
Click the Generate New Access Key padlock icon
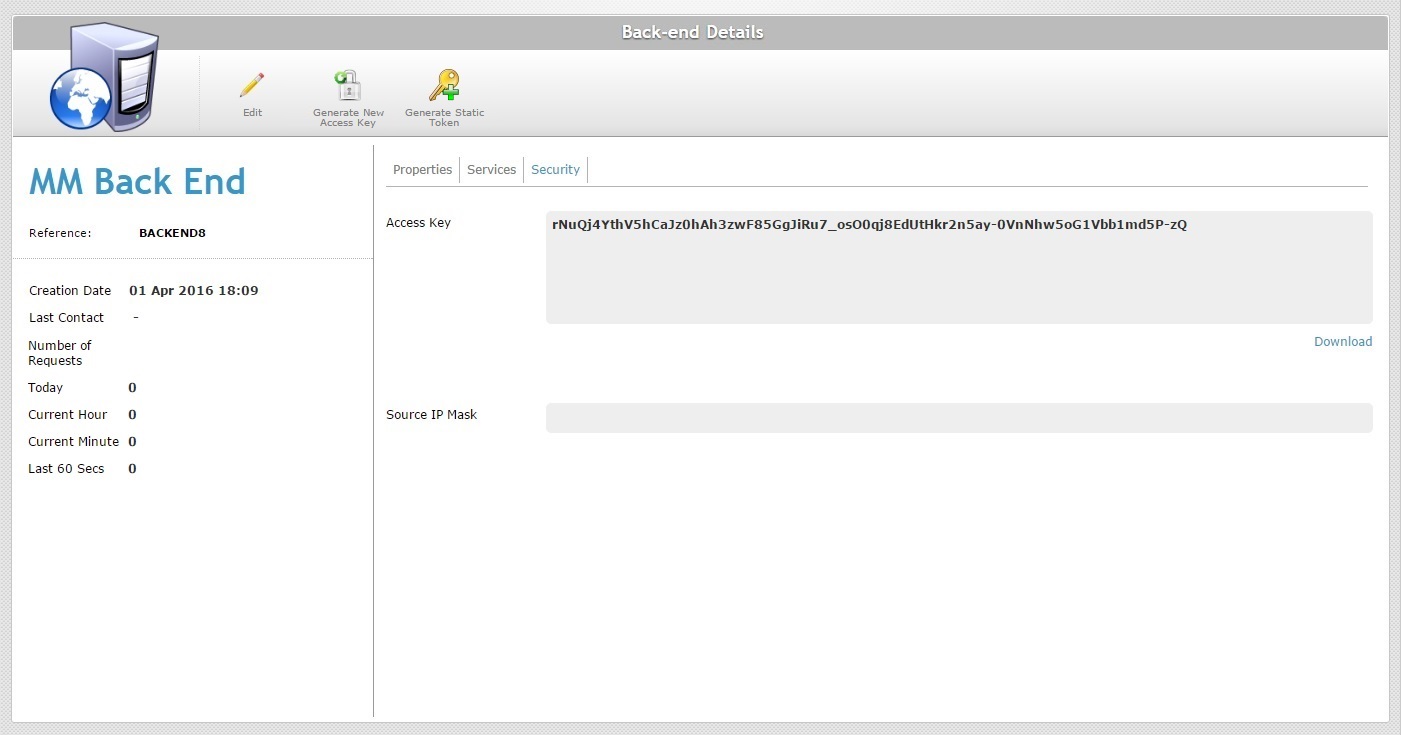347,85
